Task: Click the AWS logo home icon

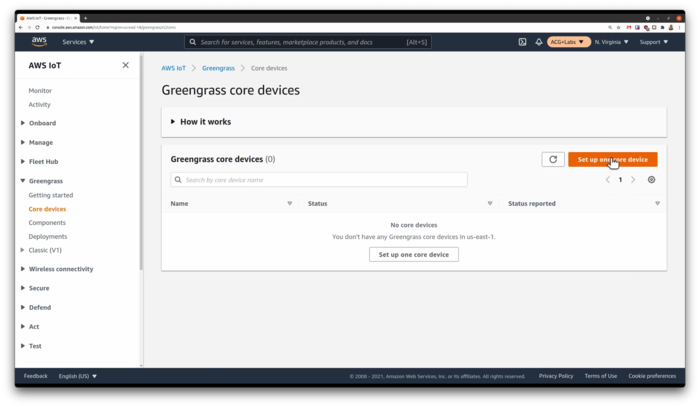Action: pyautogui.click(x=39, y=42)
